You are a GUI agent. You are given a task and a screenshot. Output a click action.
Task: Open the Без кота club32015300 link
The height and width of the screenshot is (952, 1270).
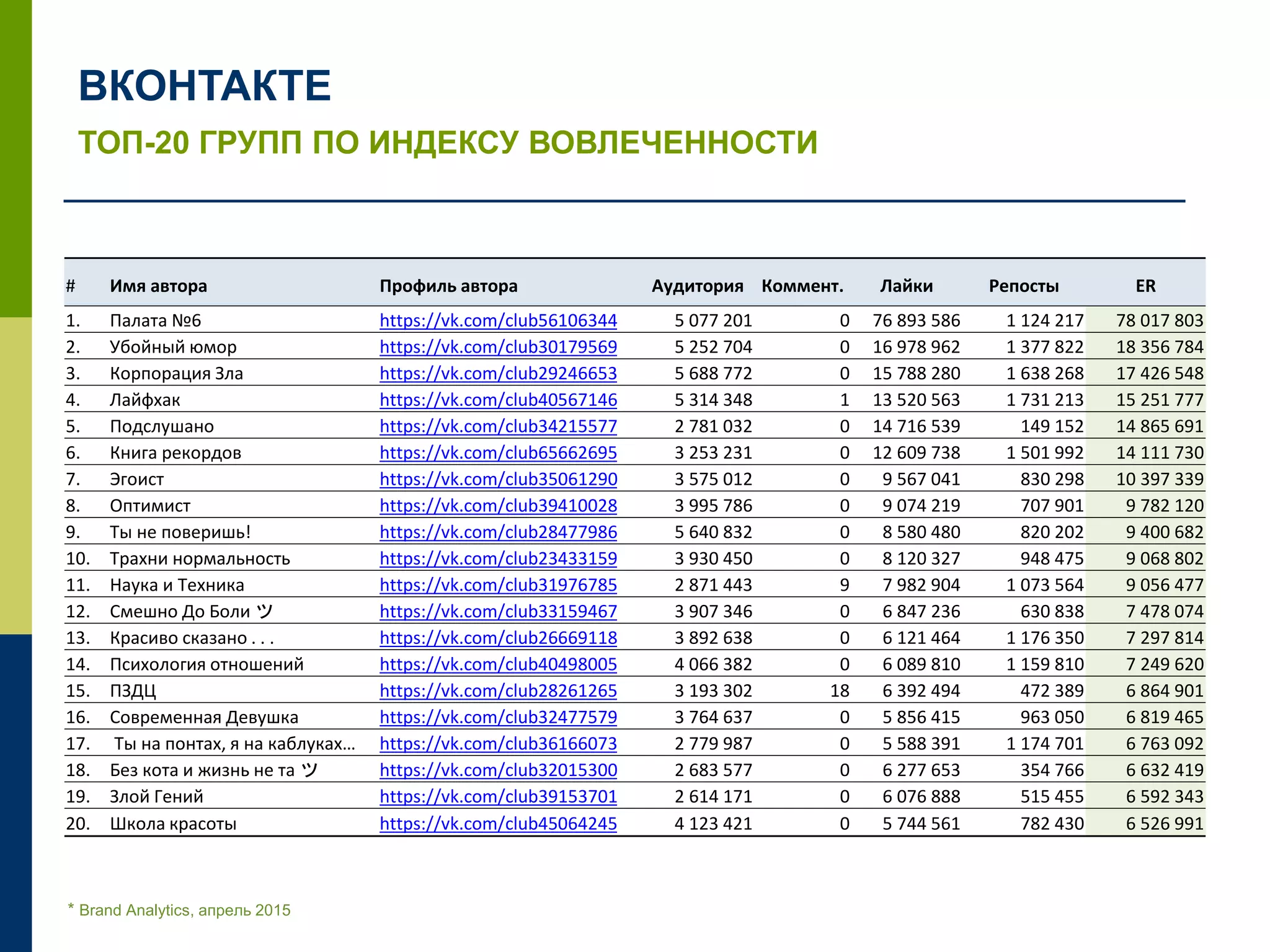498,770
